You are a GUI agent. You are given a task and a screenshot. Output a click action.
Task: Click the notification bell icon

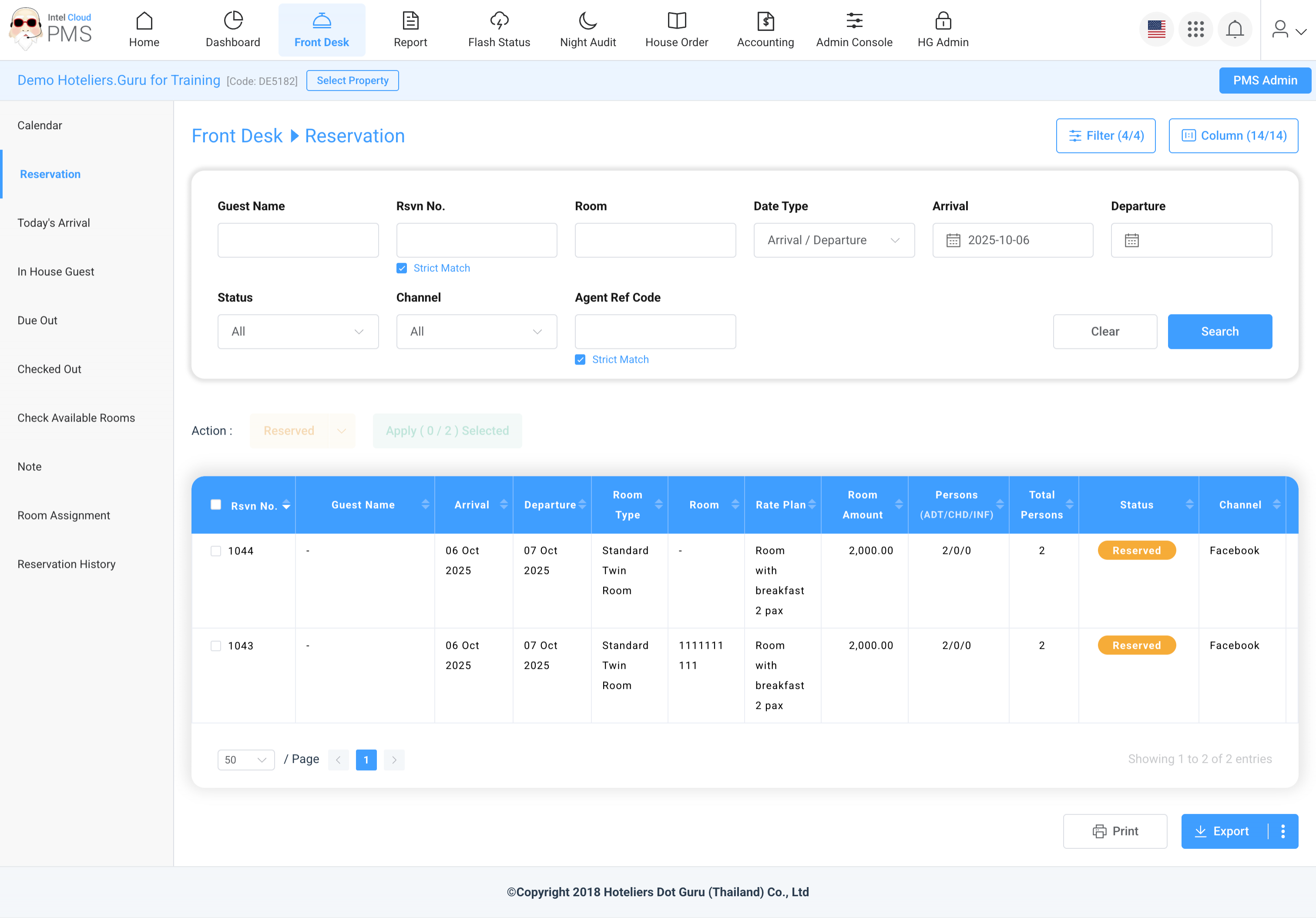pos(1235,29)
